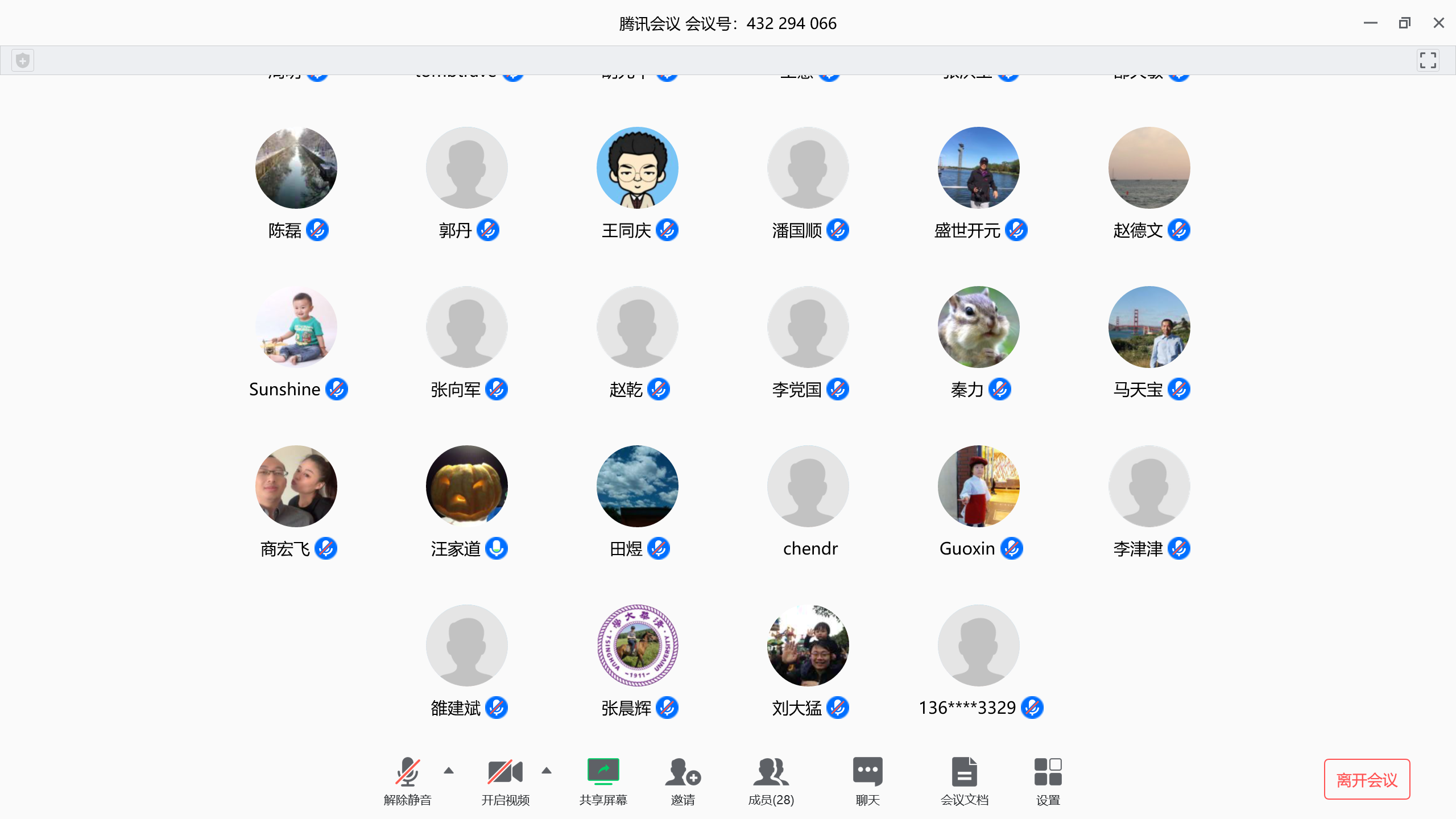Restore down the meeting window

(x=1404, y=23)
